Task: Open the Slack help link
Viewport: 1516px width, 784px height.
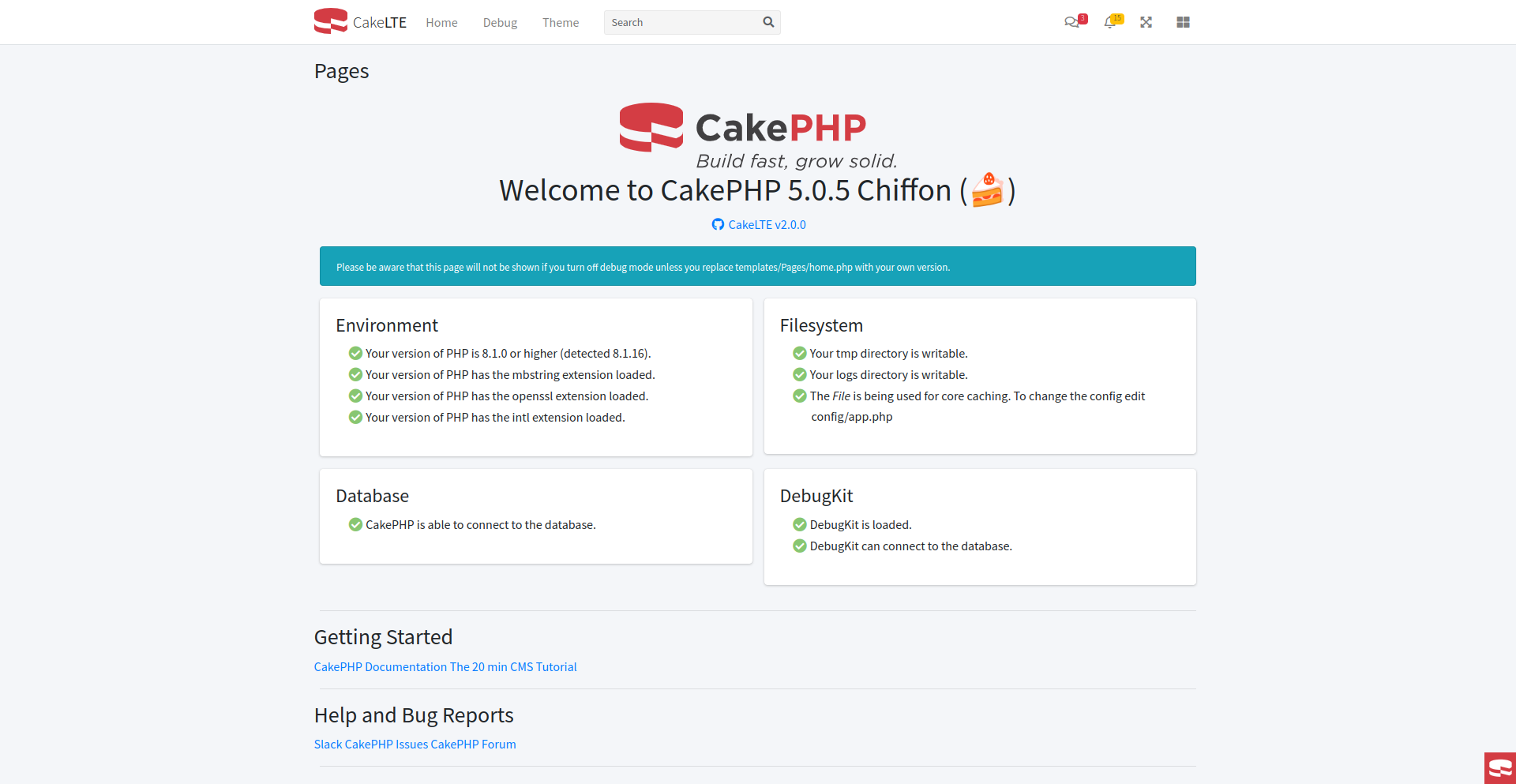Action: click(328, 744)
